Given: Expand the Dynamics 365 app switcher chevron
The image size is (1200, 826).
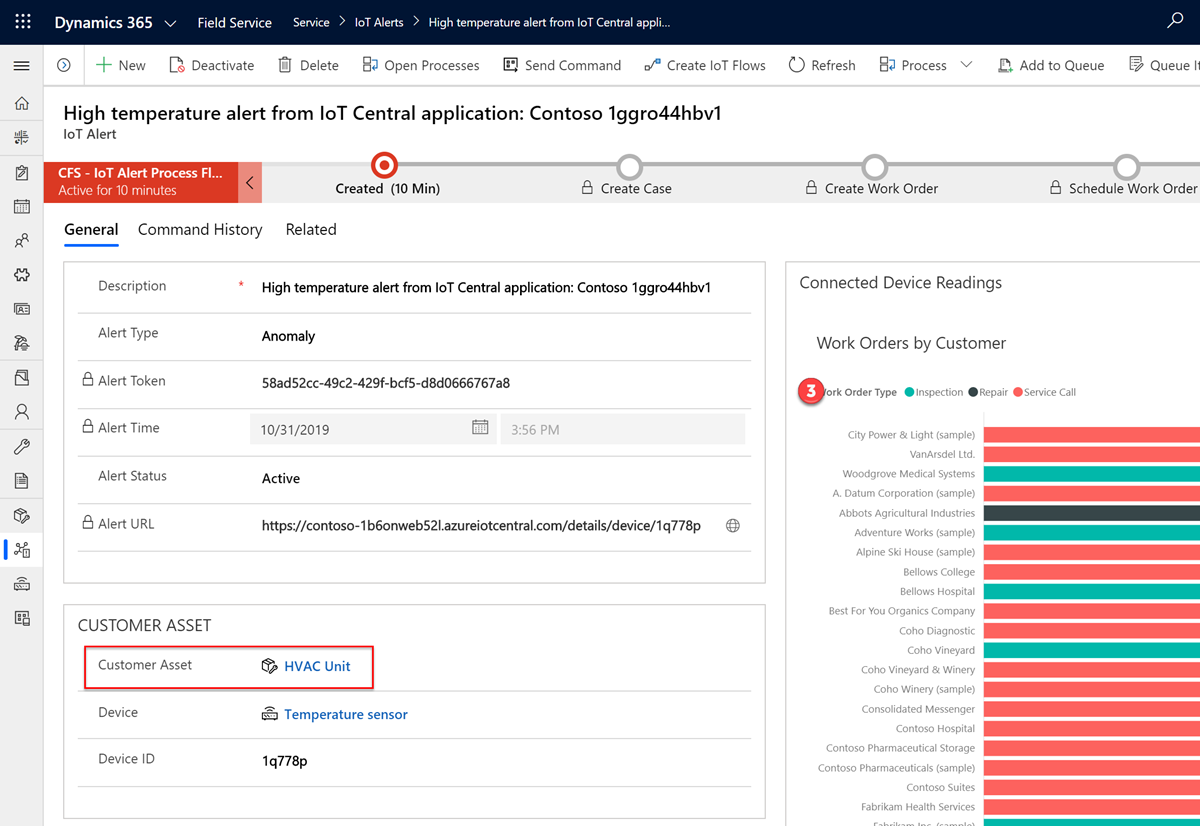Looking at the screenshot, I should tap(170, 22).
